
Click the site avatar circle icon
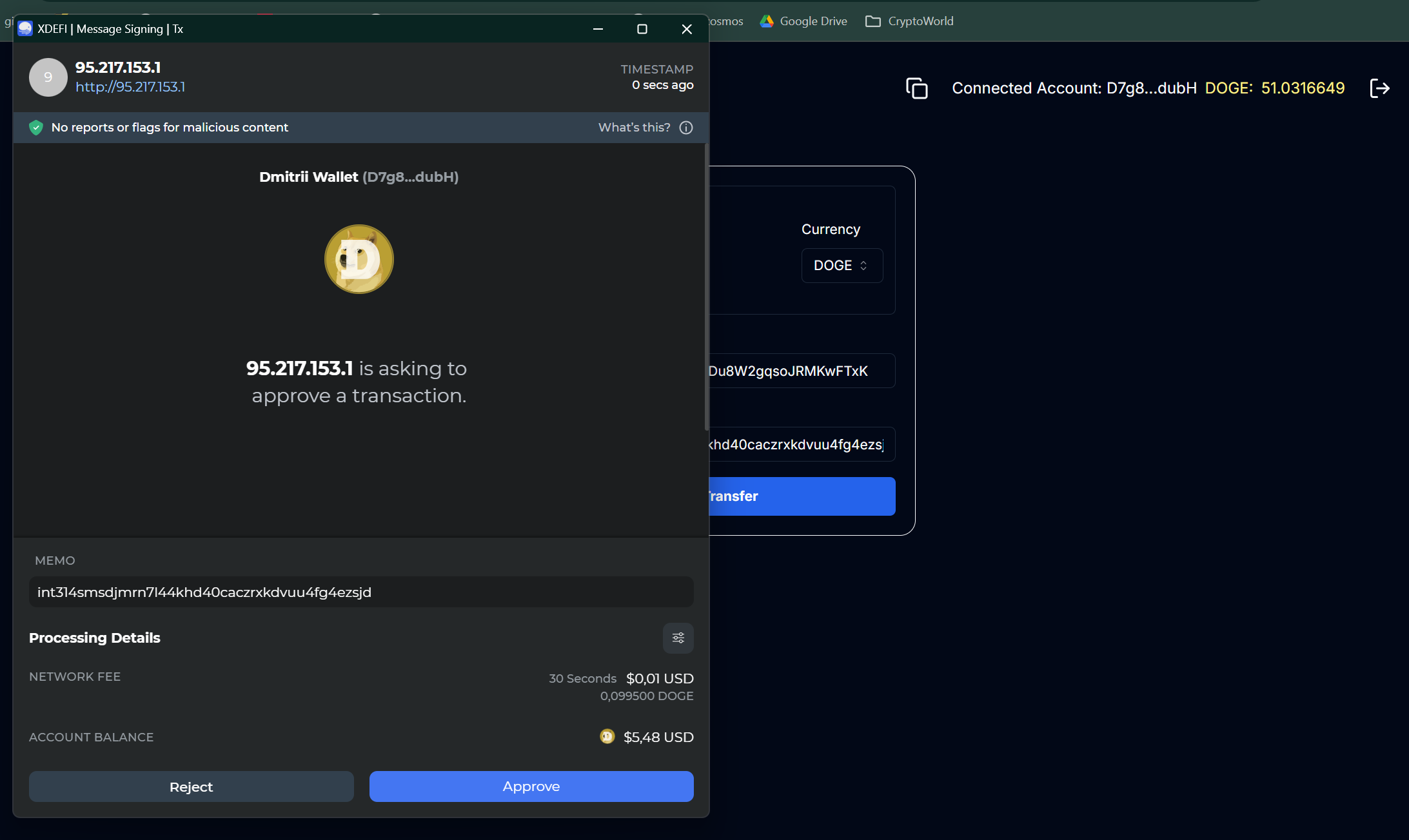pyautogui.click(x=48, y=77)
